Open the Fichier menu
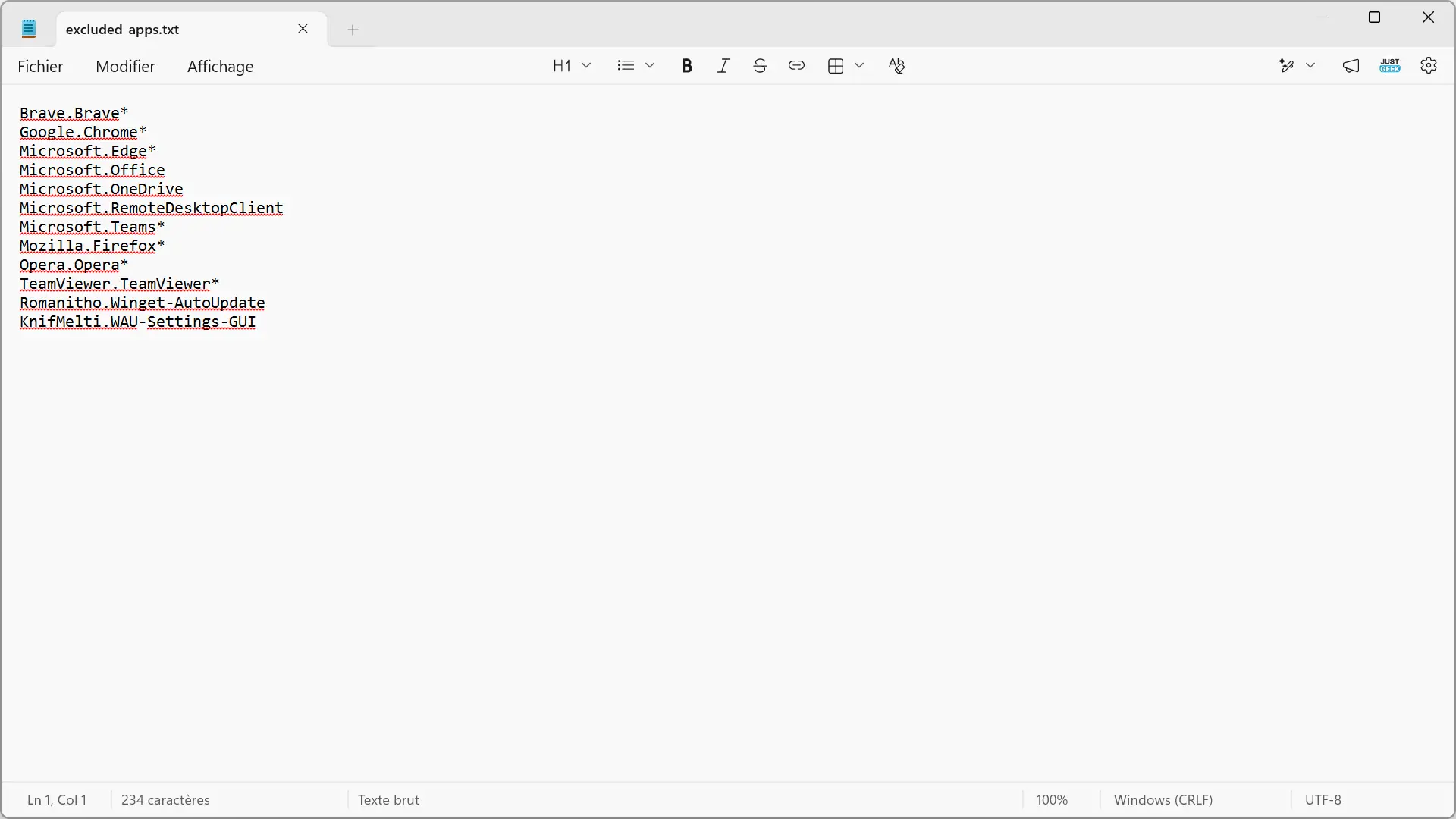This screenshot has width=1456, height=819. [x=40, y=66]
